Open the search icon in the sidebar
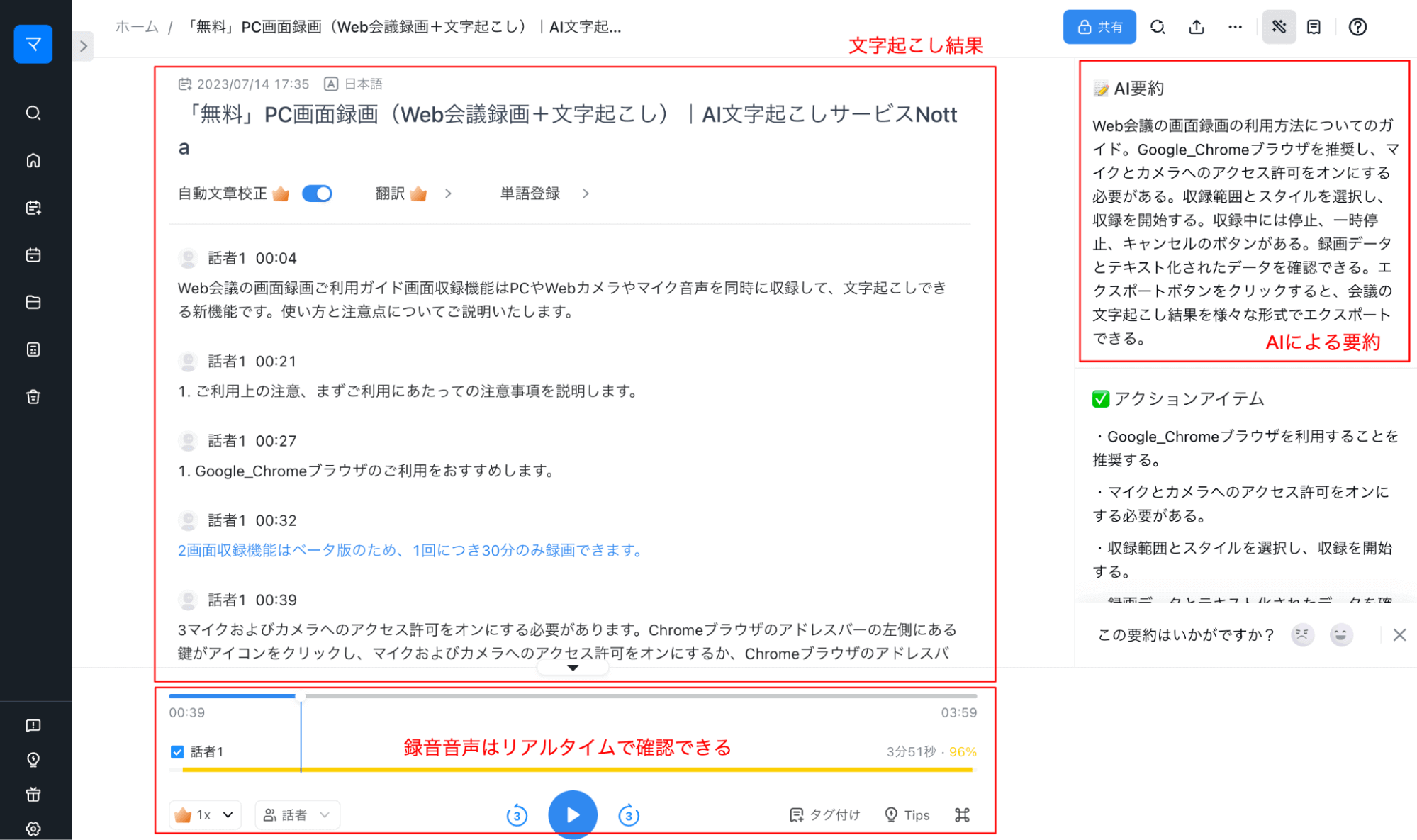Image resolution: width=1417 pixels, height=840 pixels. 33,113
